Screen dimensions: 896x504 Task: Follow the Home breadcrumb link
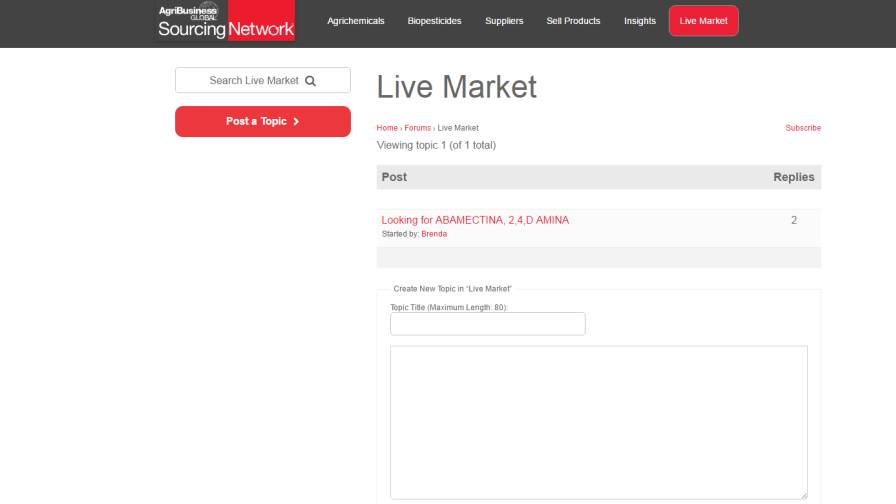click(x=387, y=128)
